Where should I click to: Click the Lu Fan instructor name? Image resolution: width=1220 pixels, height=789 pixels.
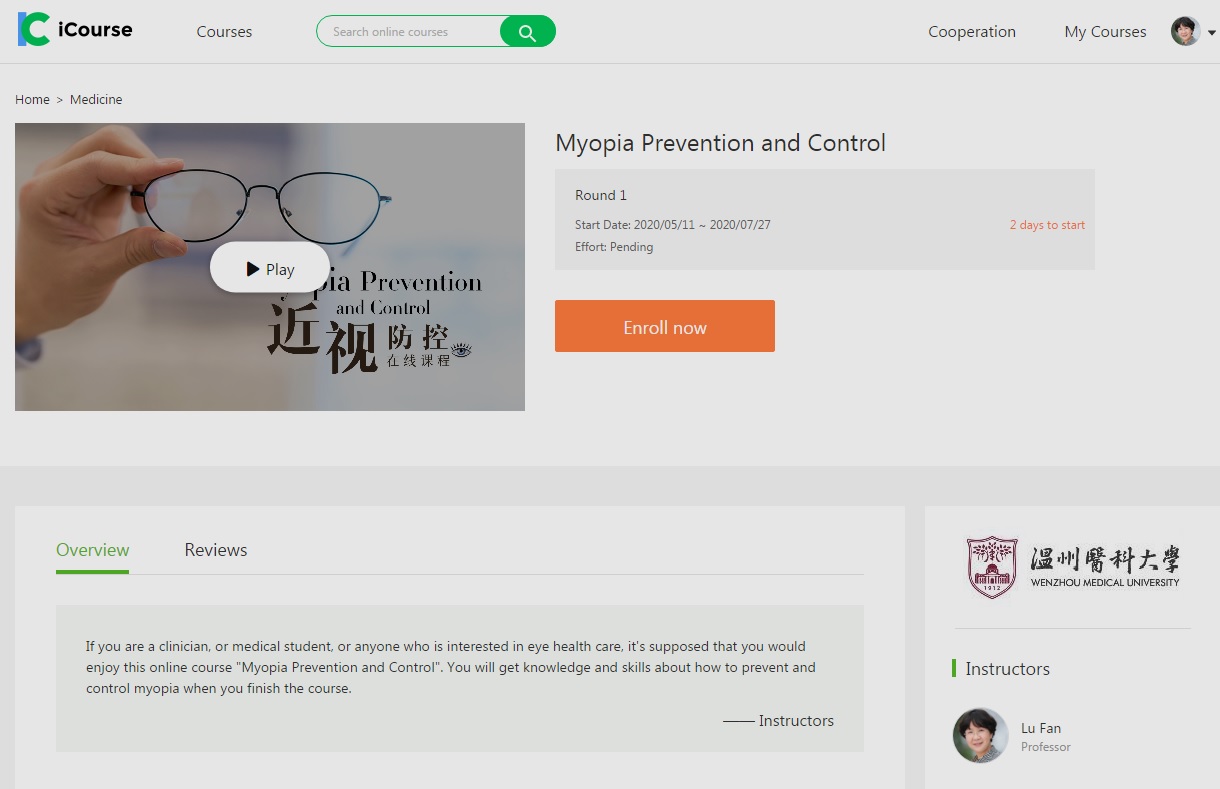tap(1040, 728)
